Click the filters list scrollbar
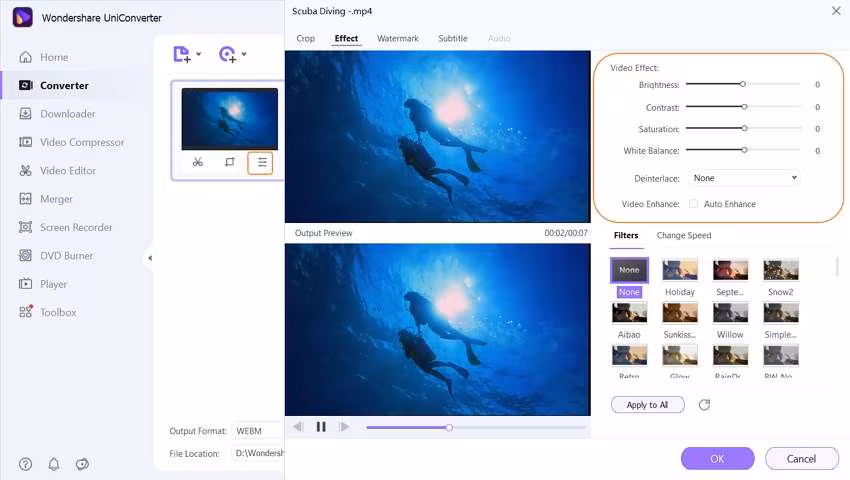The width and height of the screenshot is (850, 480). pos(838,267)
